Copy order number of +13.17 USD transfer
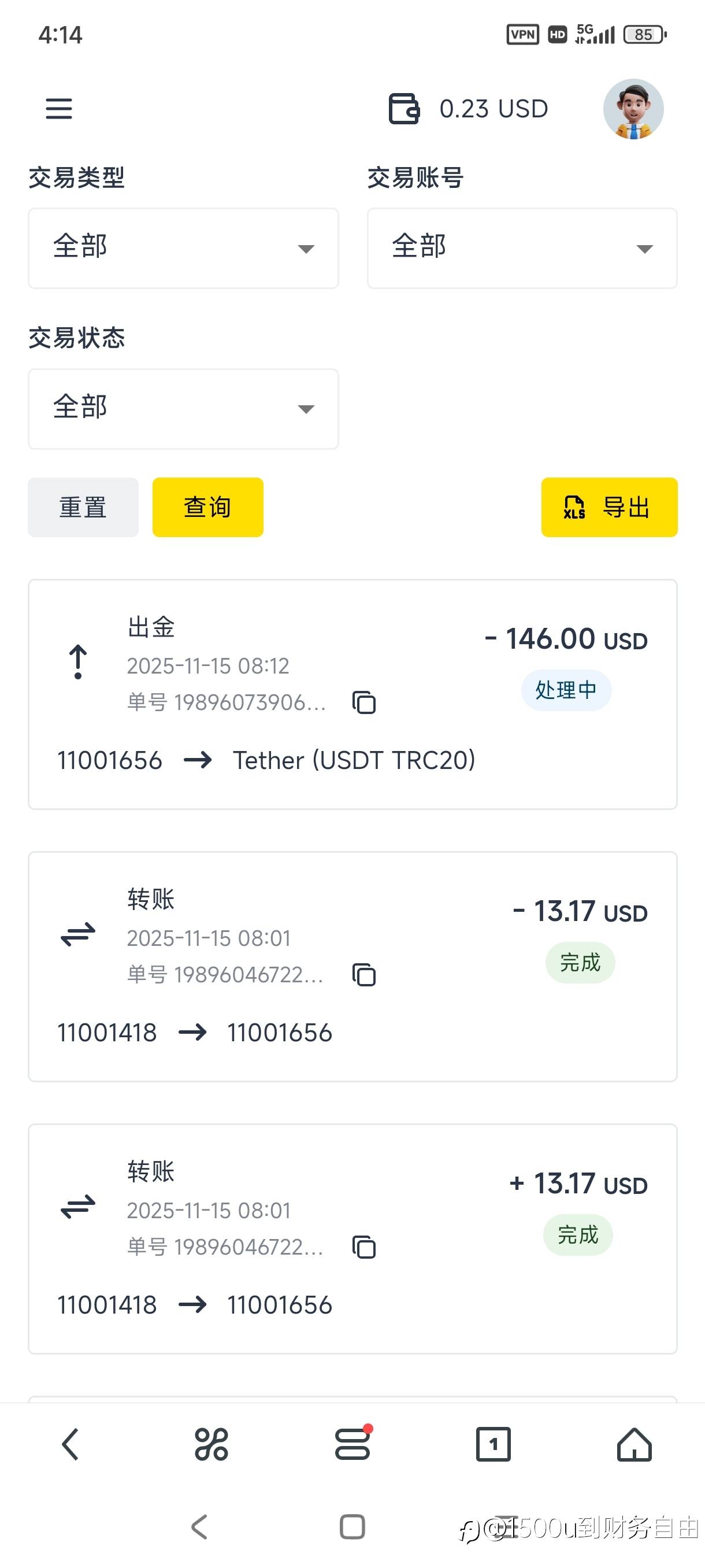This screenshot has height=1568, width=705. (x=363, y=1247)
